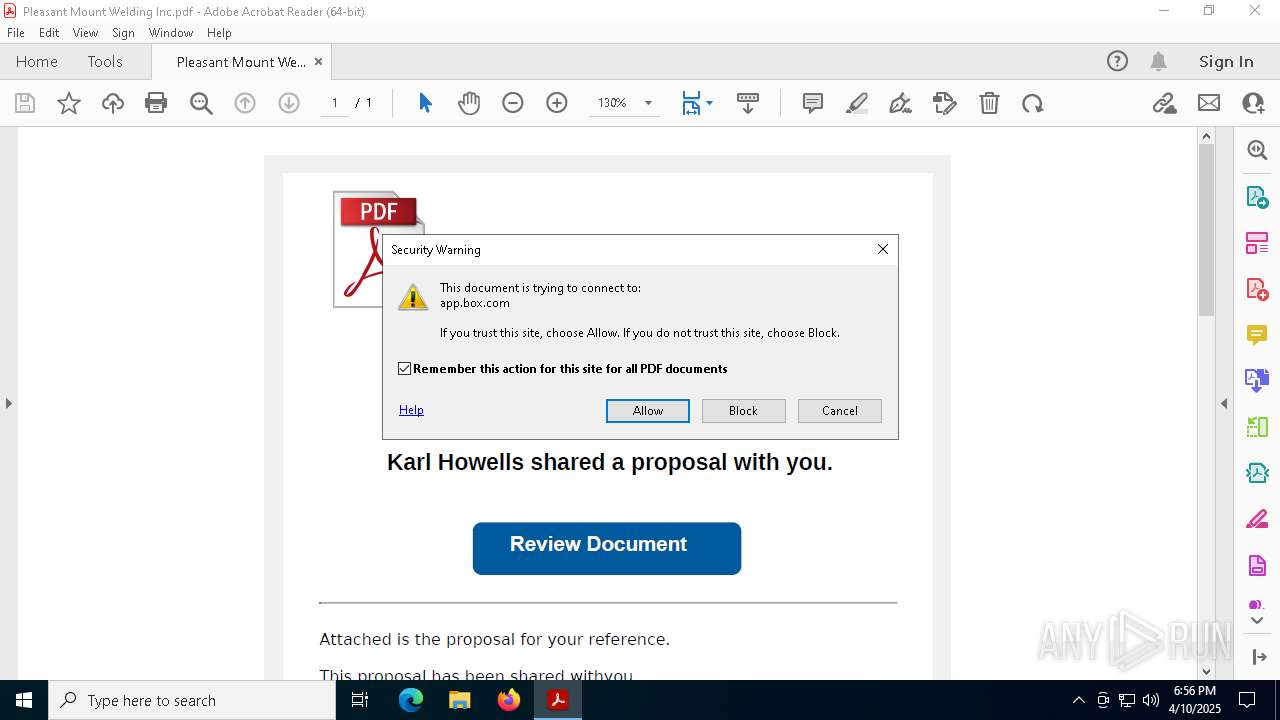Choose the Selection arrow tool
This screenshot has height=720, width=1280.
point(425,103)
